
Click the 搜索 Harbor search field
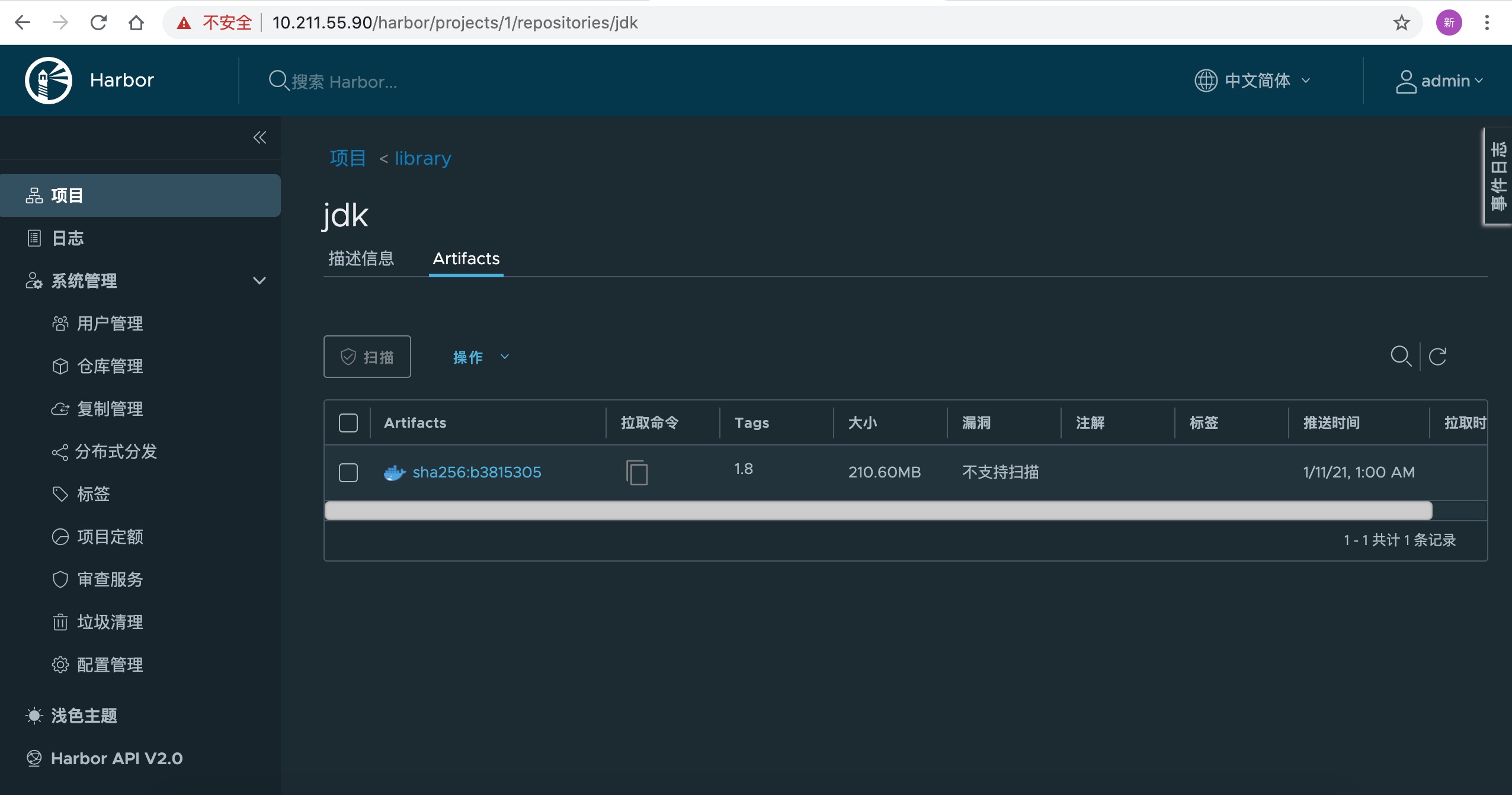345,82
